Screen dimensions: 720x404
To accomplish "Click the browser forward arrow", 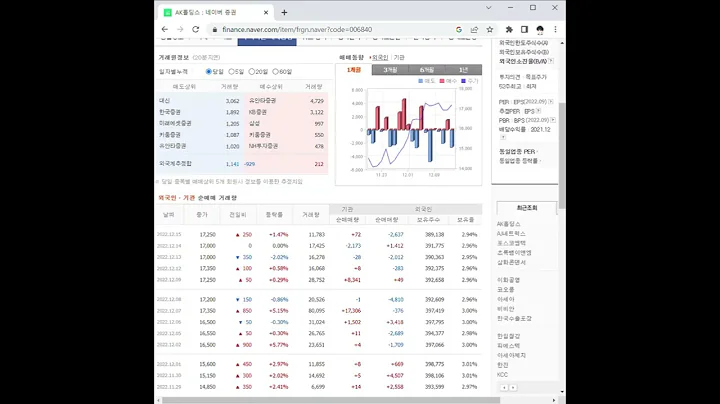I will [180, 29].
